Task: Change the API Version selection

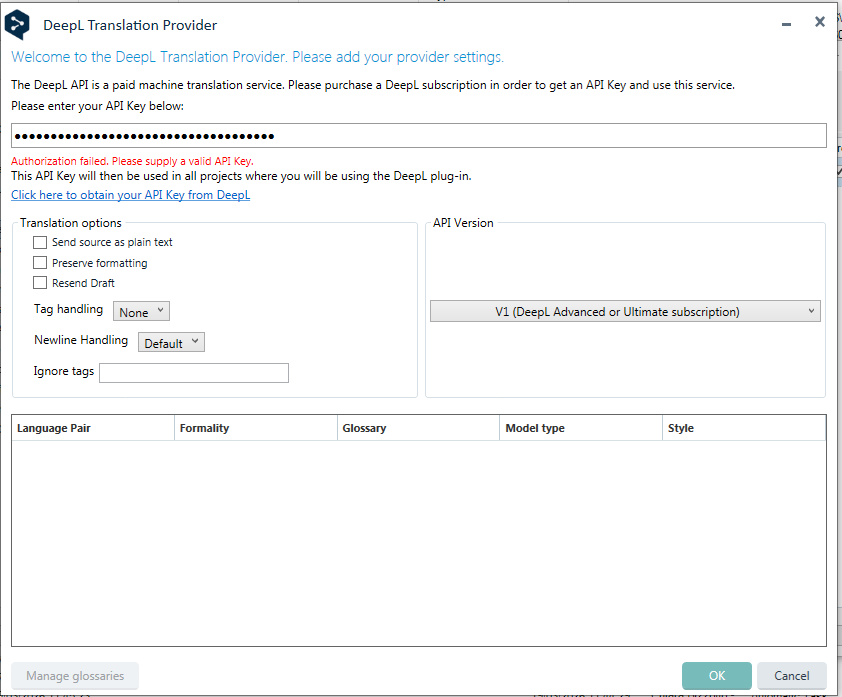Action: (x=624, y=311)
